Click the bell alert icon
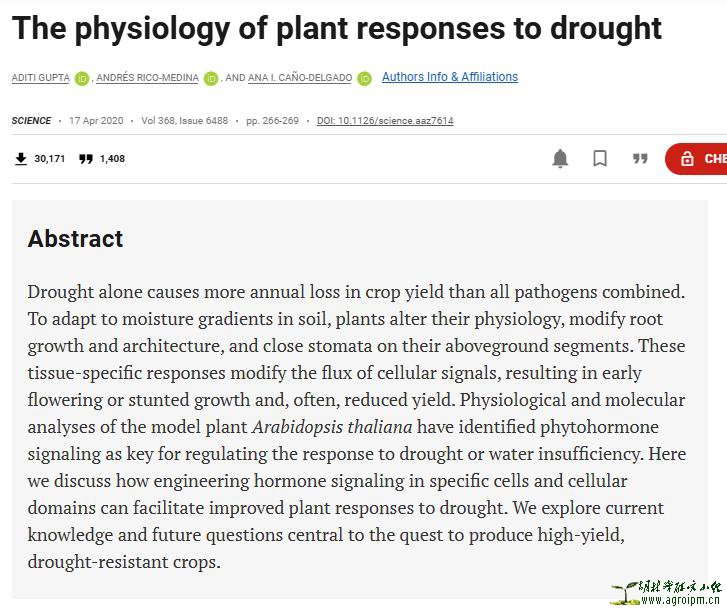 (x=560, y=159)
